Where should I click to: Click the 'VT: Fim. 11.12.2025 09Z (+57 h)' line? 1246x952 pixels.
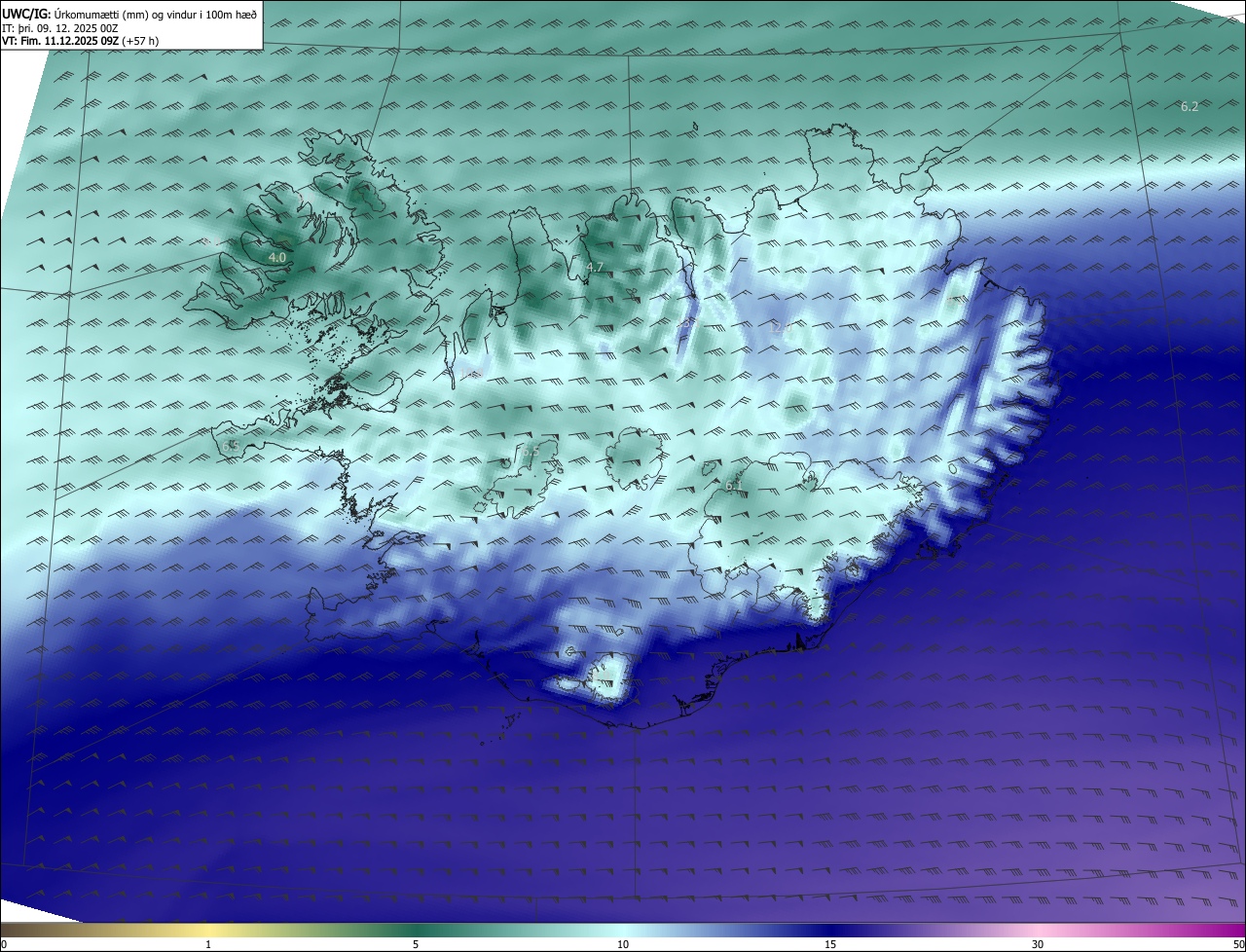click(80, 41)
